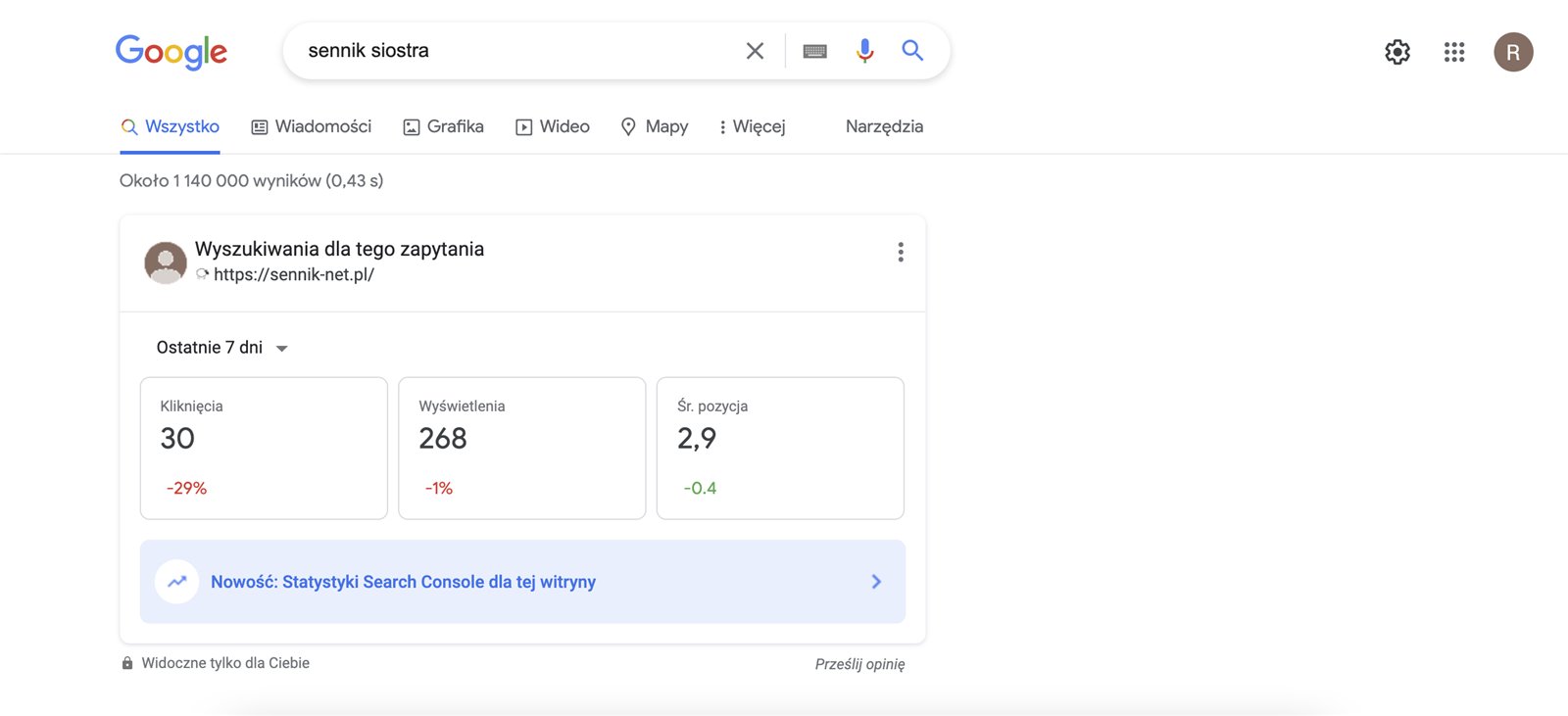
Task: Switch to the Wiadomości tab
Action: pos(312,126)
